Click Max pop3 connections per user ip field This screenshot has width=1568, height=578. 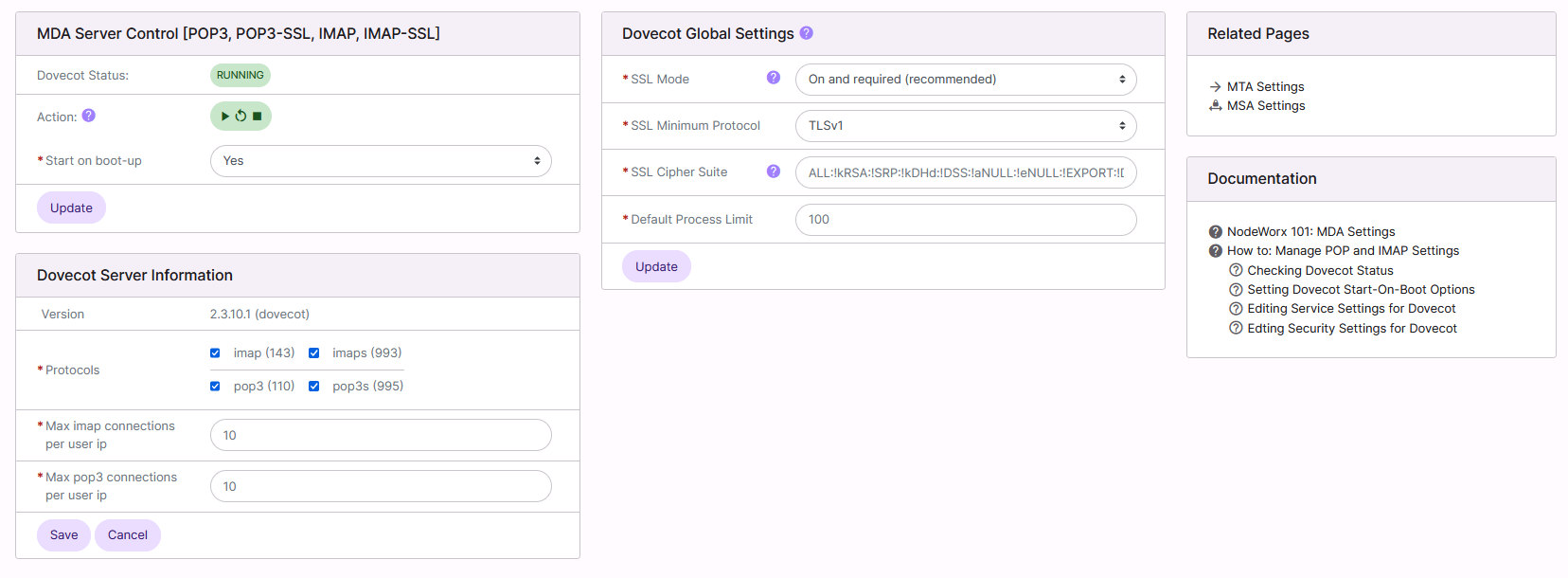point(381,487)
